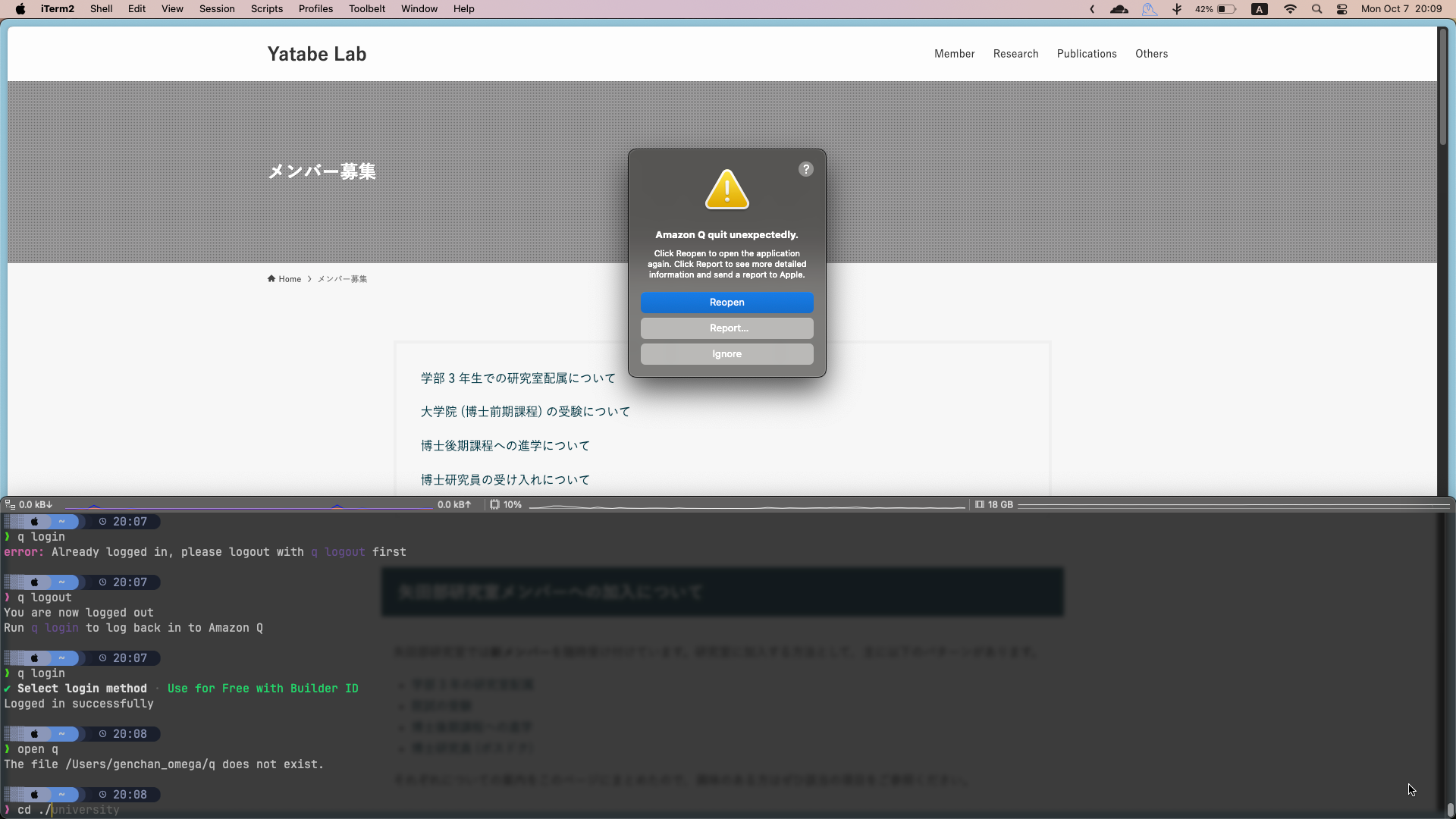Open the Session menu
Screen dimensions: 1456x819
coord(217,9)
